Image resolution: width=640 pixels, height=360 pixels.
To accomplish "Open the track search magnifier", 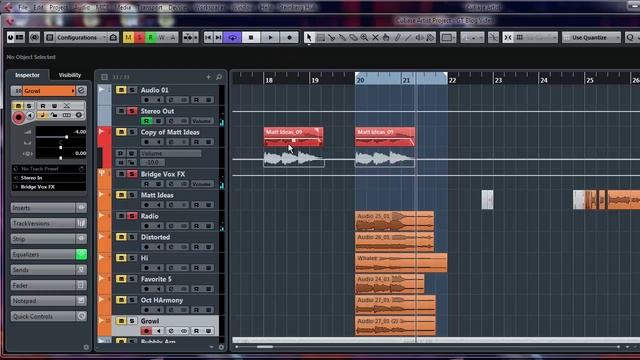I will point(219,77).
